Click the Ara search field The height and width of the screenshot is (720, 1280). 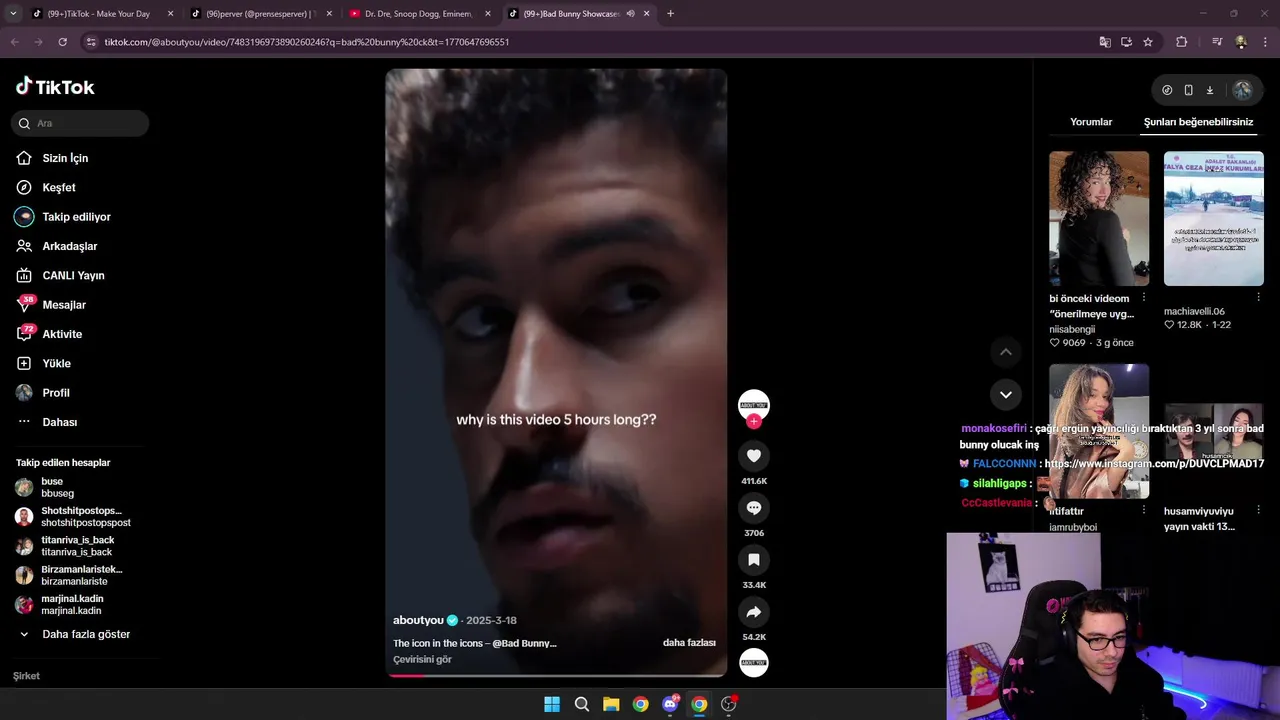tap(80, 123)
